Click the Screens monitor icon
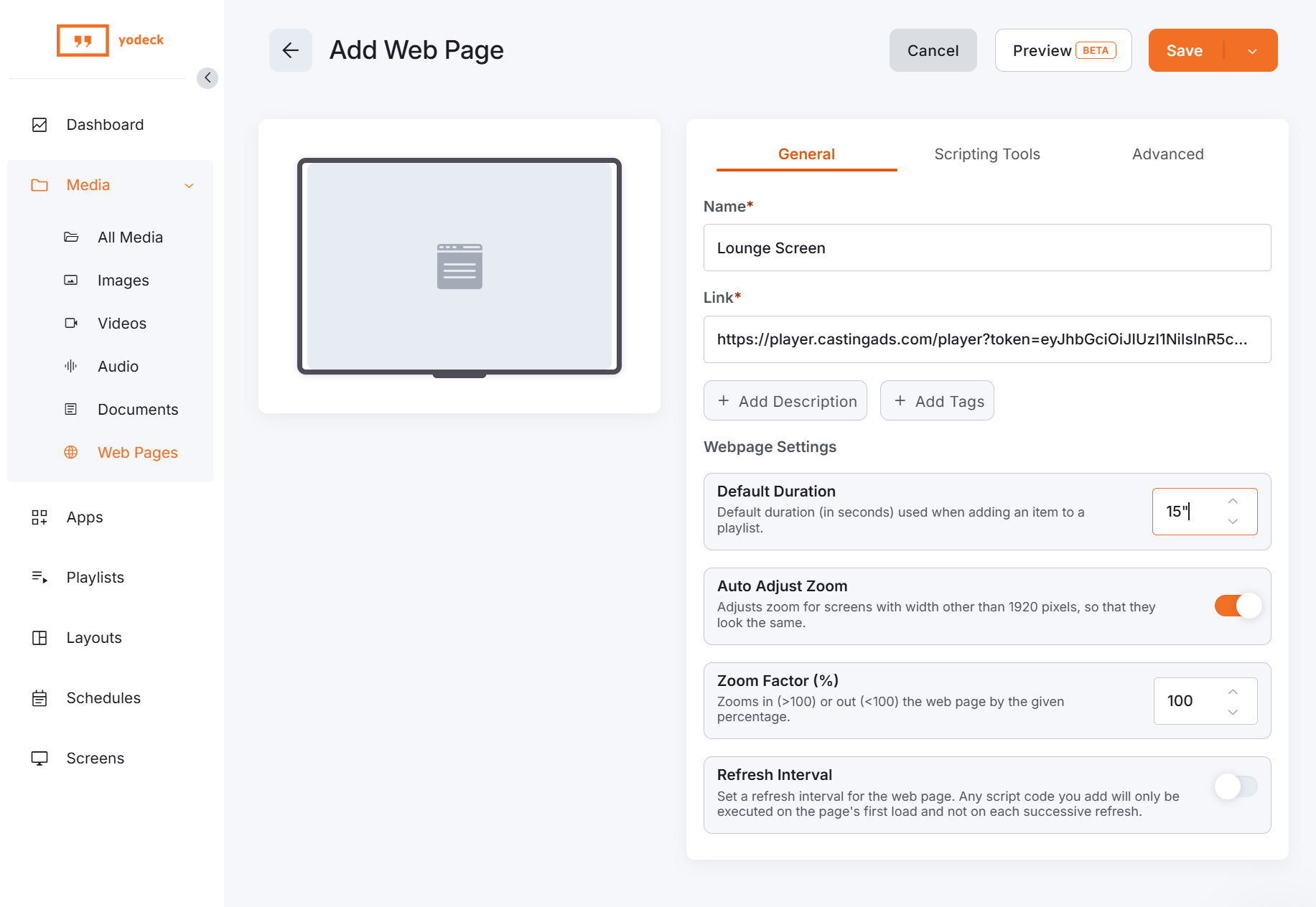This screenshot has width=1316, height=907. click(39, 758)
